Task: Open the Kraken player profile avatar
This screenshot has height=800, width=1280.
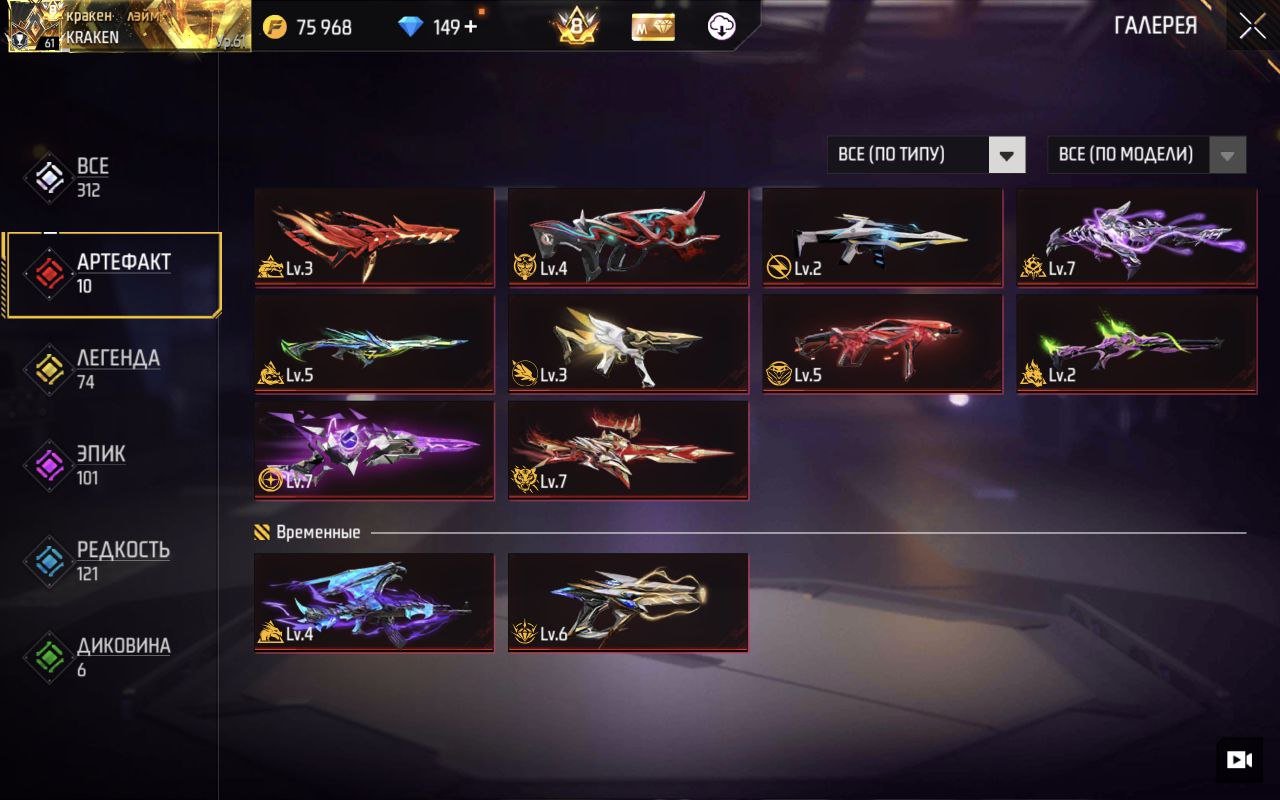Action: coord(34,26)
